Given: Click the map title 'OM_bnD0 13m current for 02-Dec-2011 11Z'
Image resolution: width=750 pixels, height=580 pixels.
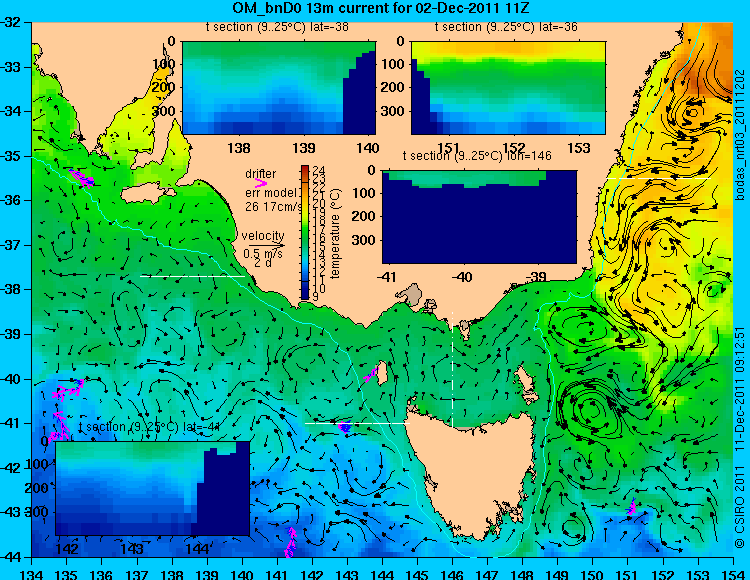Looking at the screenshot, I should pos(381,8).
